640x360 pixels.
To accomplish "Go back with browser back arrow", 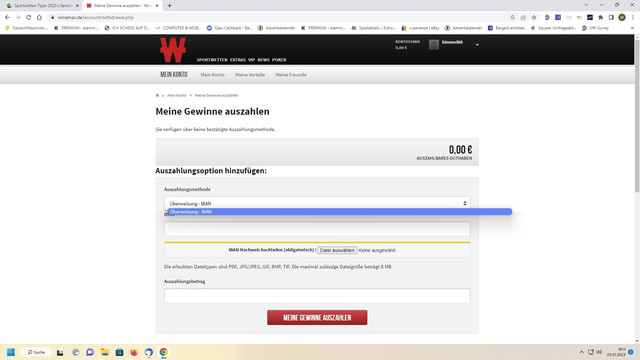I will [x=7, y=18].
